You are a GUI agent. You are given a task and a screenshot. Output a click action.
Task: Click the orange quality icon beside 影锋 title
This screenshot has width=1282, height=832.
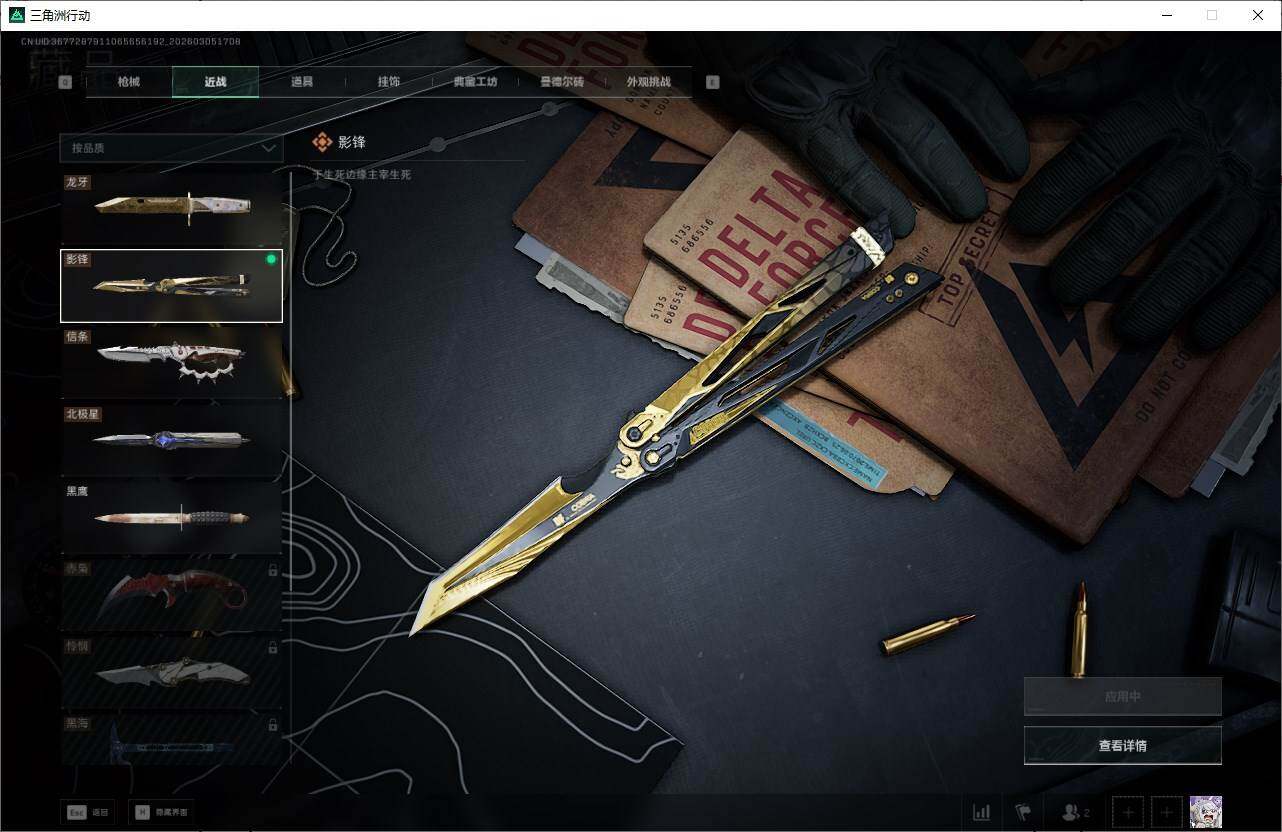(x=322, y=143)
